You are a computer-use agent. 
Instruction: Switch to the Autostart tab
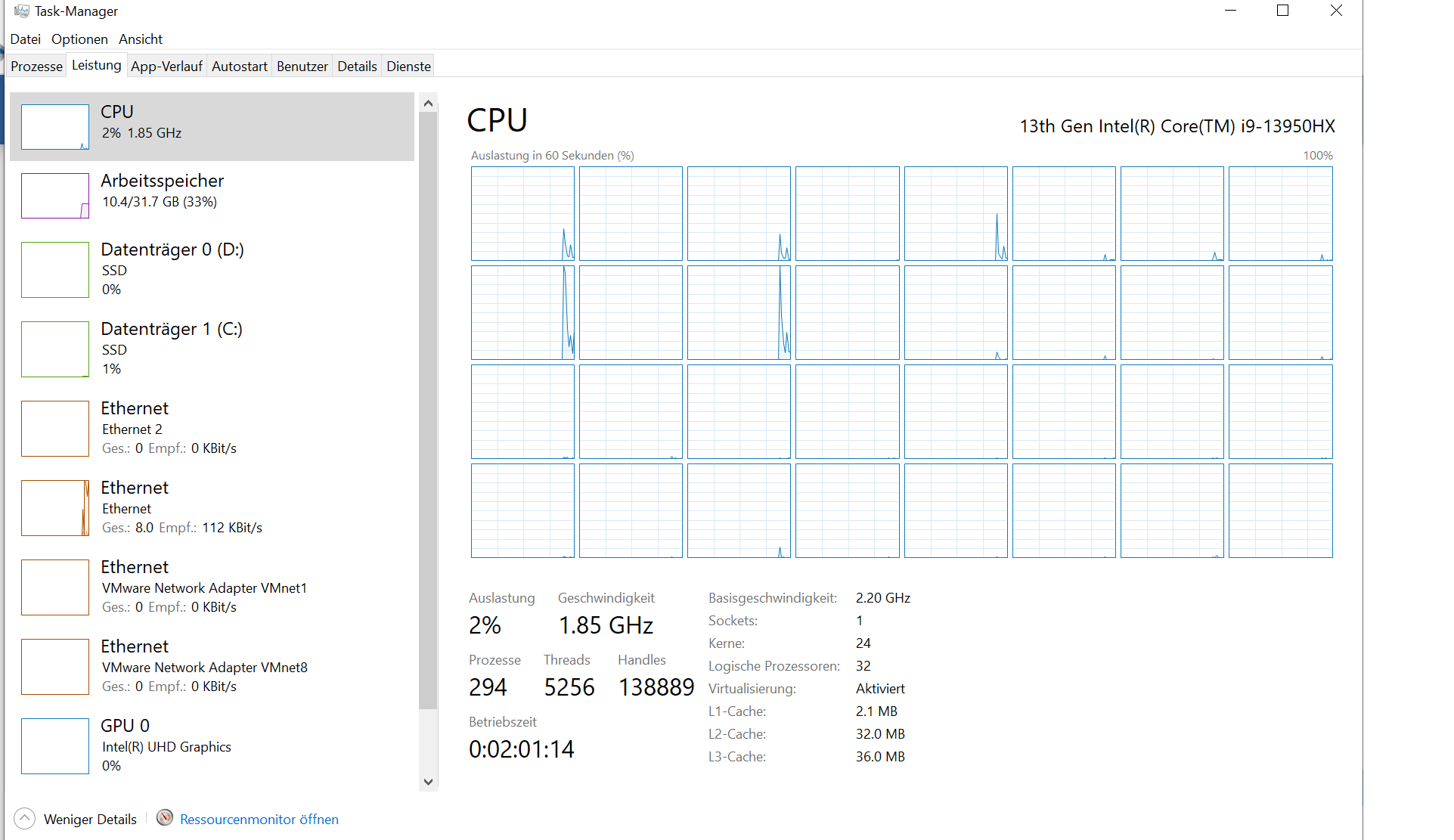(x=239, y=67)
